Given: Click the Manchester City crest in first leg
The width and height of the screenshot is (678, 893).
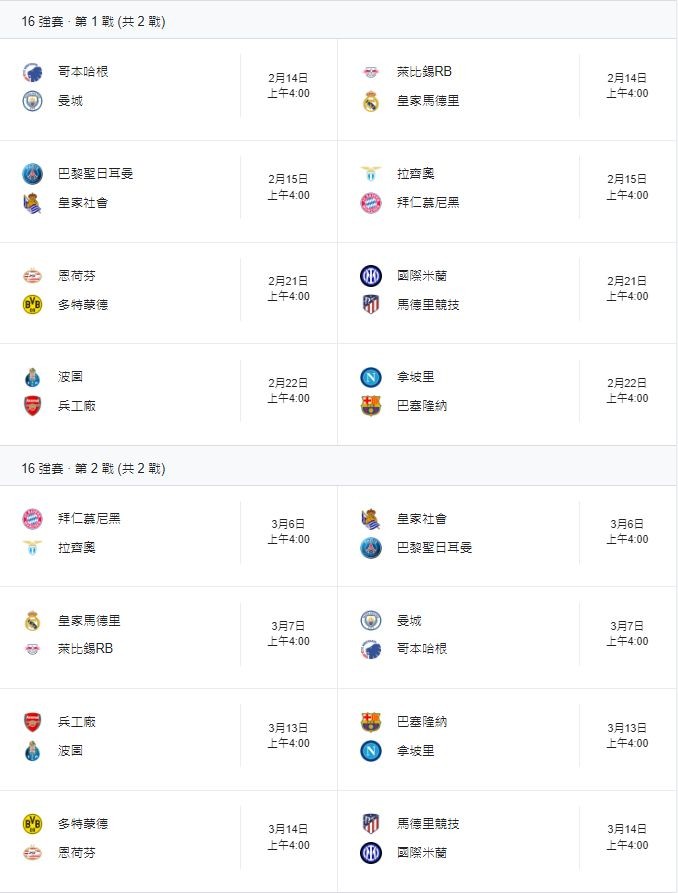Looking at the screenshot, I should tap(33, 101).
